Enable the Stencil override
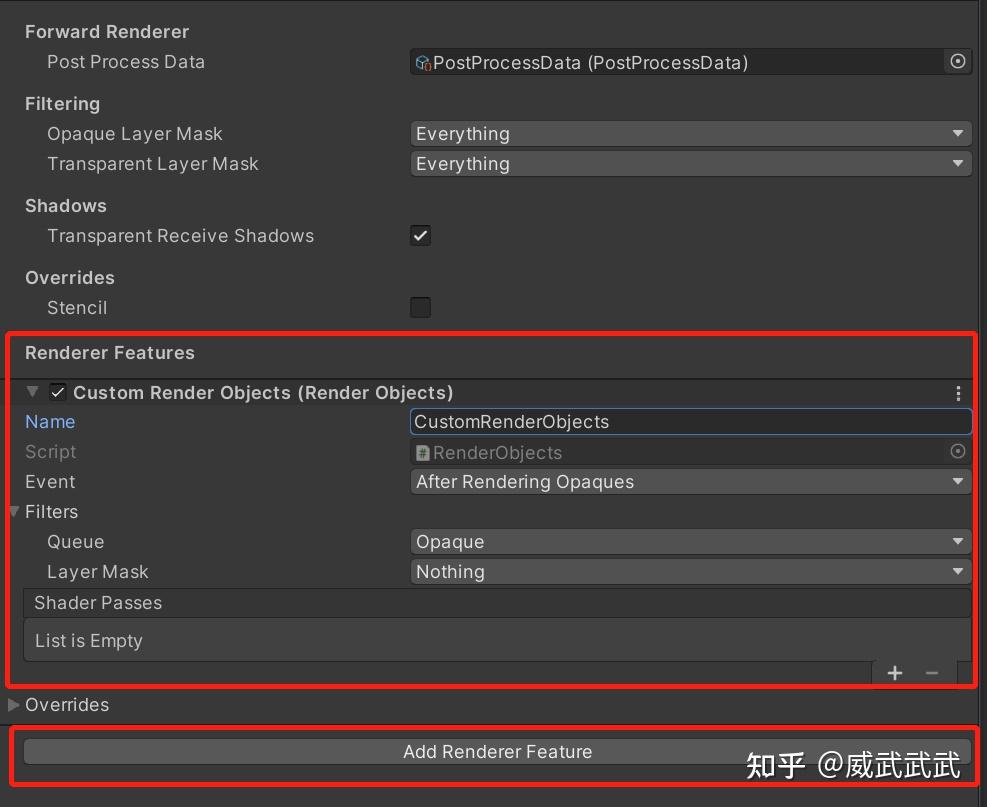The image size is (987, 807). tap(420, 307)
